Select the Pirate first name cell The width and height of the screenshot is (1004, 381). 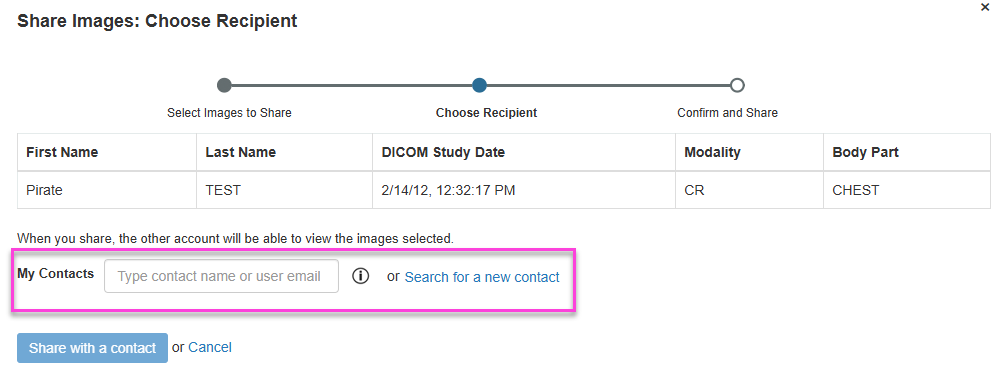(107, 190)
